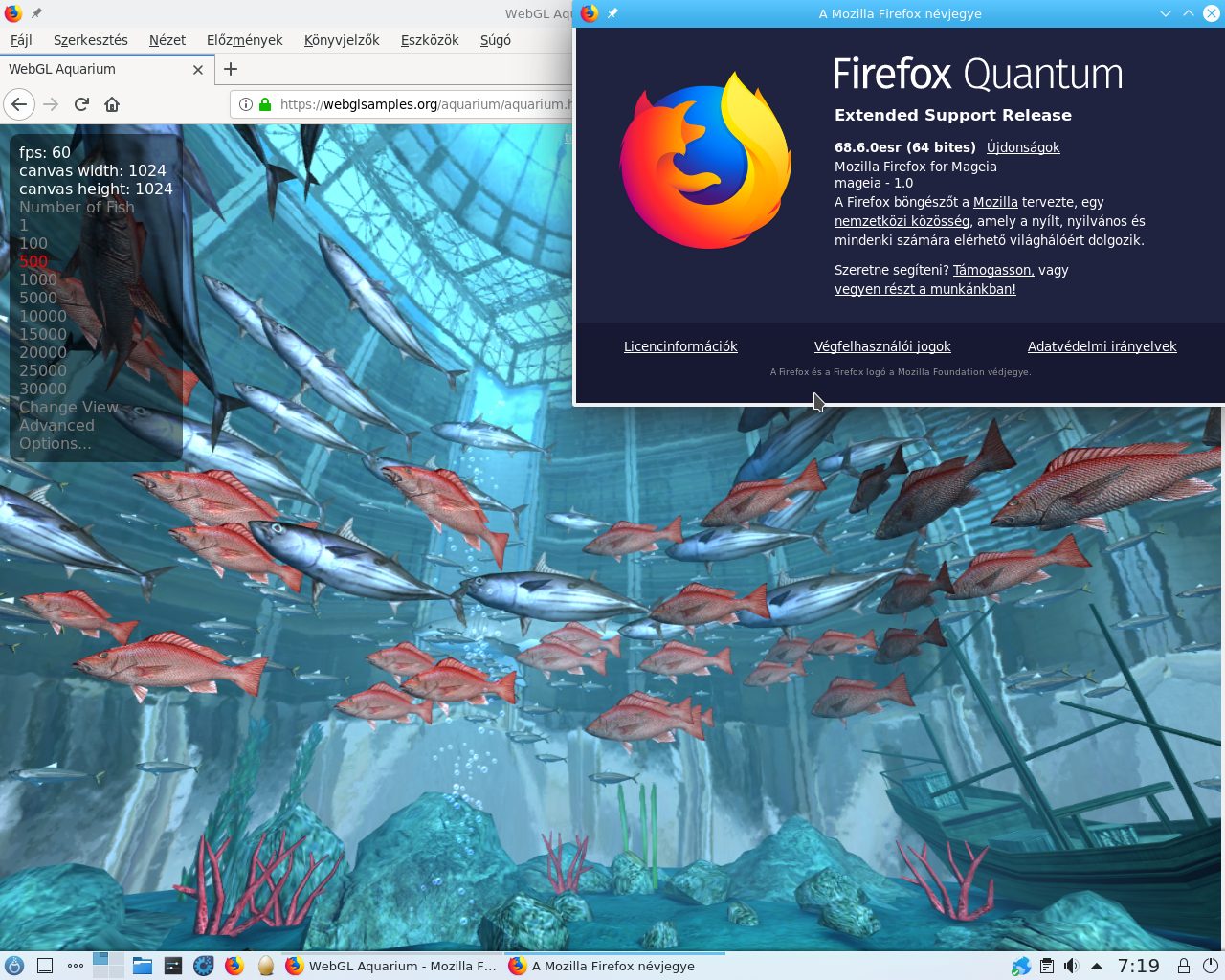Click the green padlock security icon
1225x980 pixels.
(x=265, y=104)
